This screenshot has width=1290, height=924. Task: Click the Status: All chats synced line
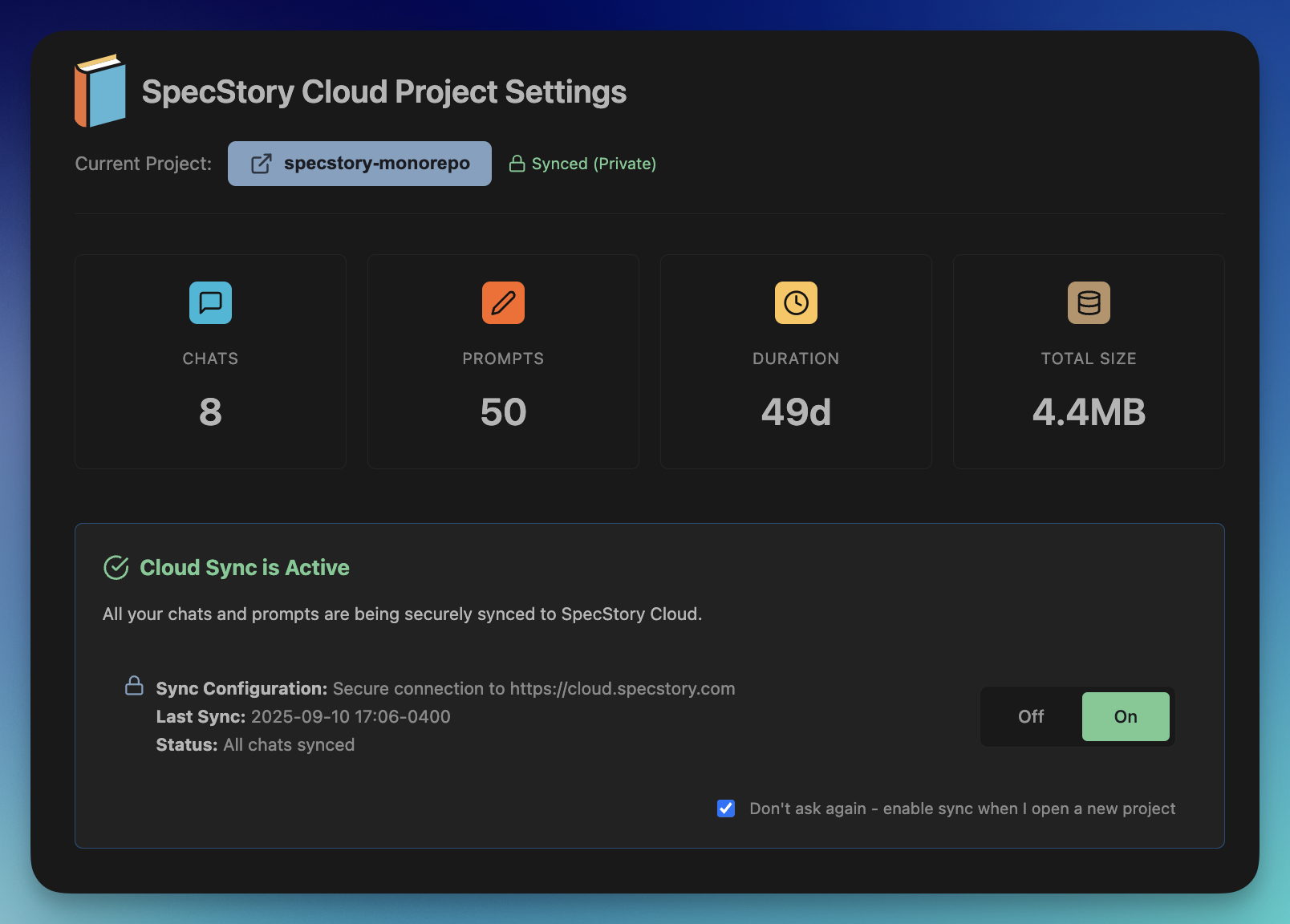click(255, 745)
